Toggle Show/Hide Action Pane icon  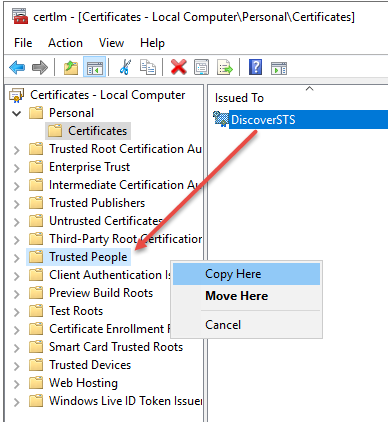pos(279,68)
